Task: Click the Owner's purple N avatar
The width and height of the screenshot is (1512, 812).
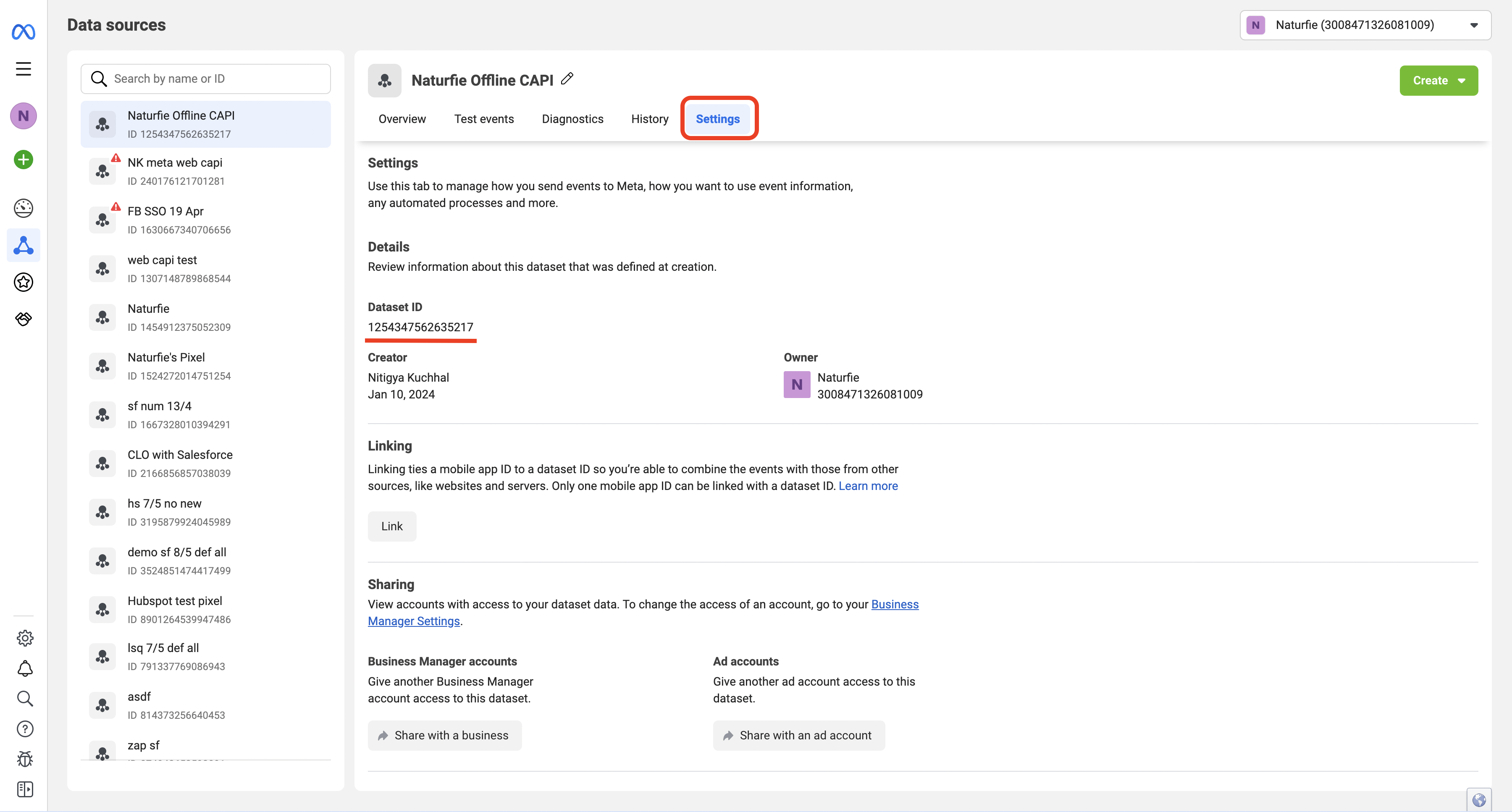Action: pyautogui.click(x=796, y=385)
